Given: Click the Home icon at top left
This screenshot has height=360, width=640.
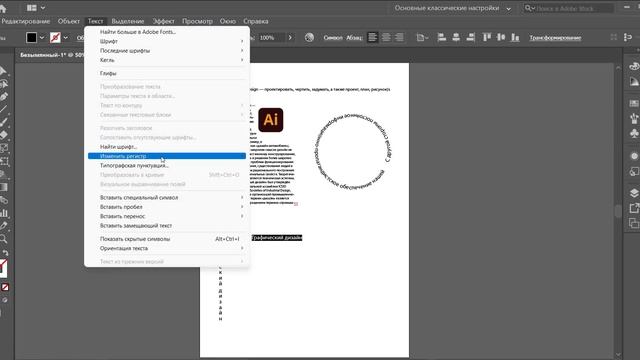Looking at the screenshot, I should pyautogui.click(x=3, y=8).
